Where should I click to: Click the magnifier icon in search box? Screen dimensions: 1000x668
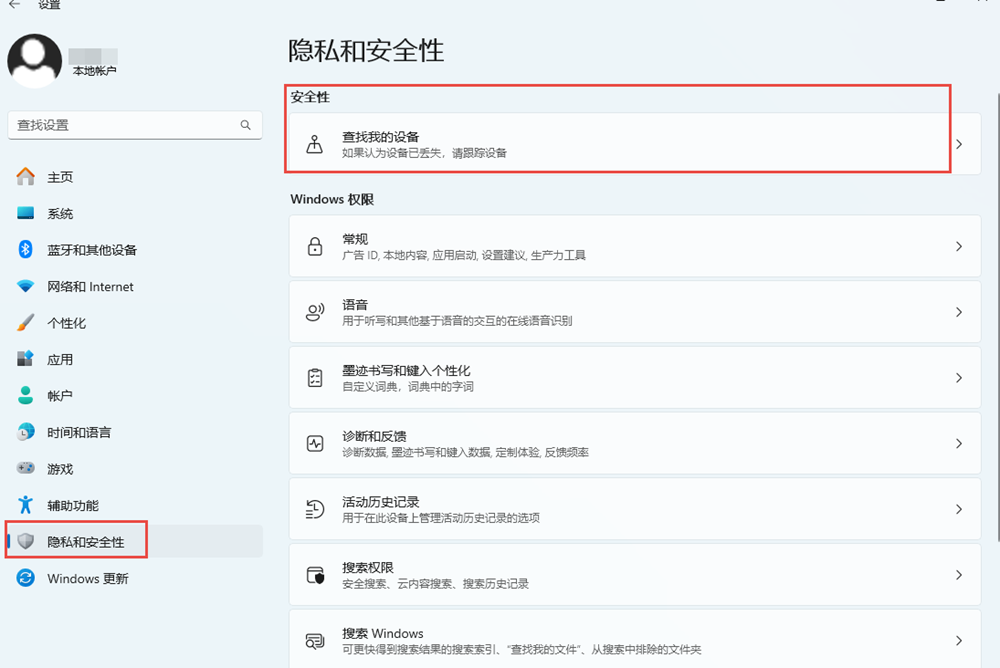(x=246, y=125)
